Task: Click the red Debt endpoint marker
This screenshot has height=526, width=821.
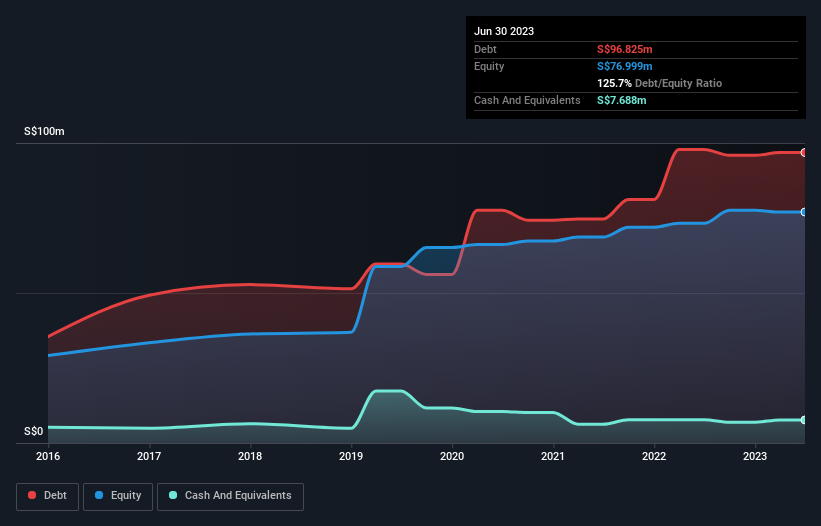Action: 804,153
